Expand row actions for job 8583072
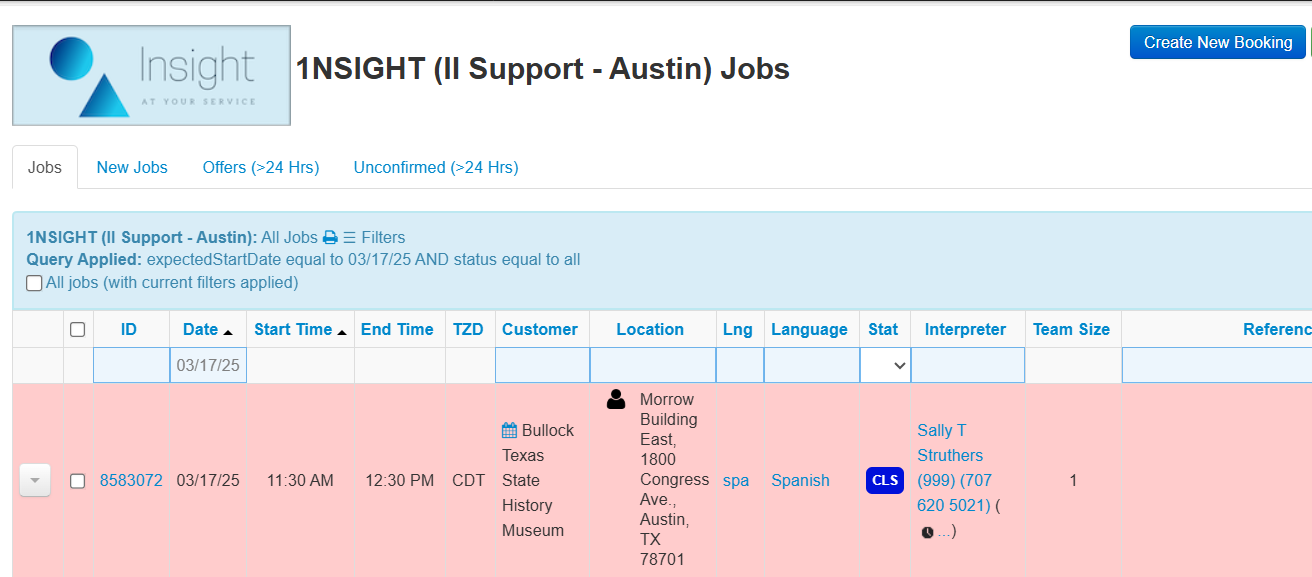Viewport: 1312px width, 577px height. (35, 481)
